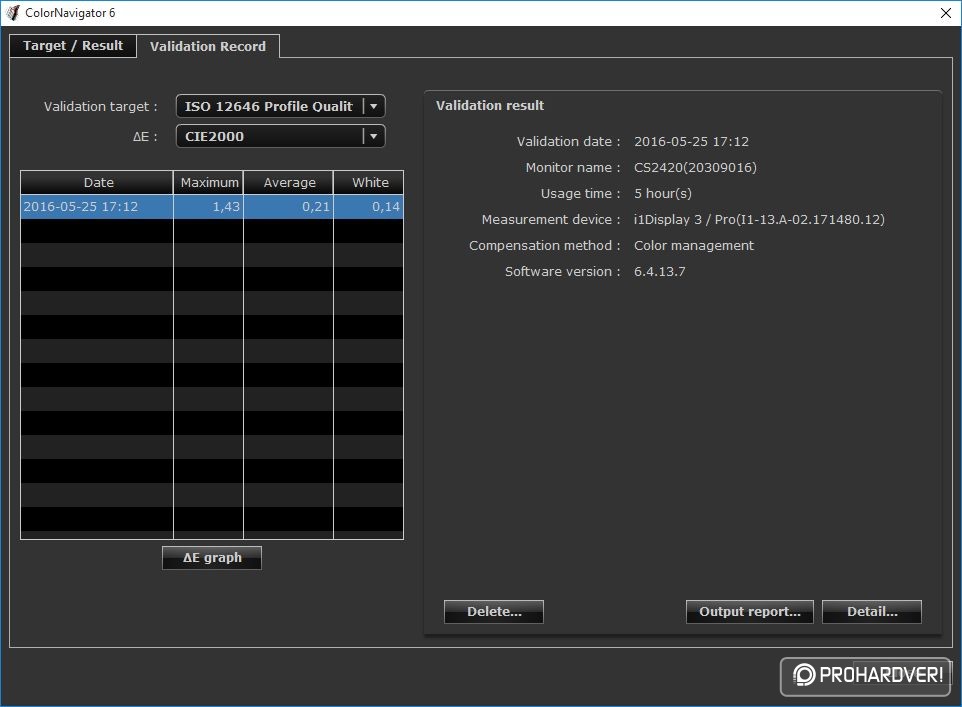Select the Validation Record tab

pyautogui.click(x=208, y=46)
